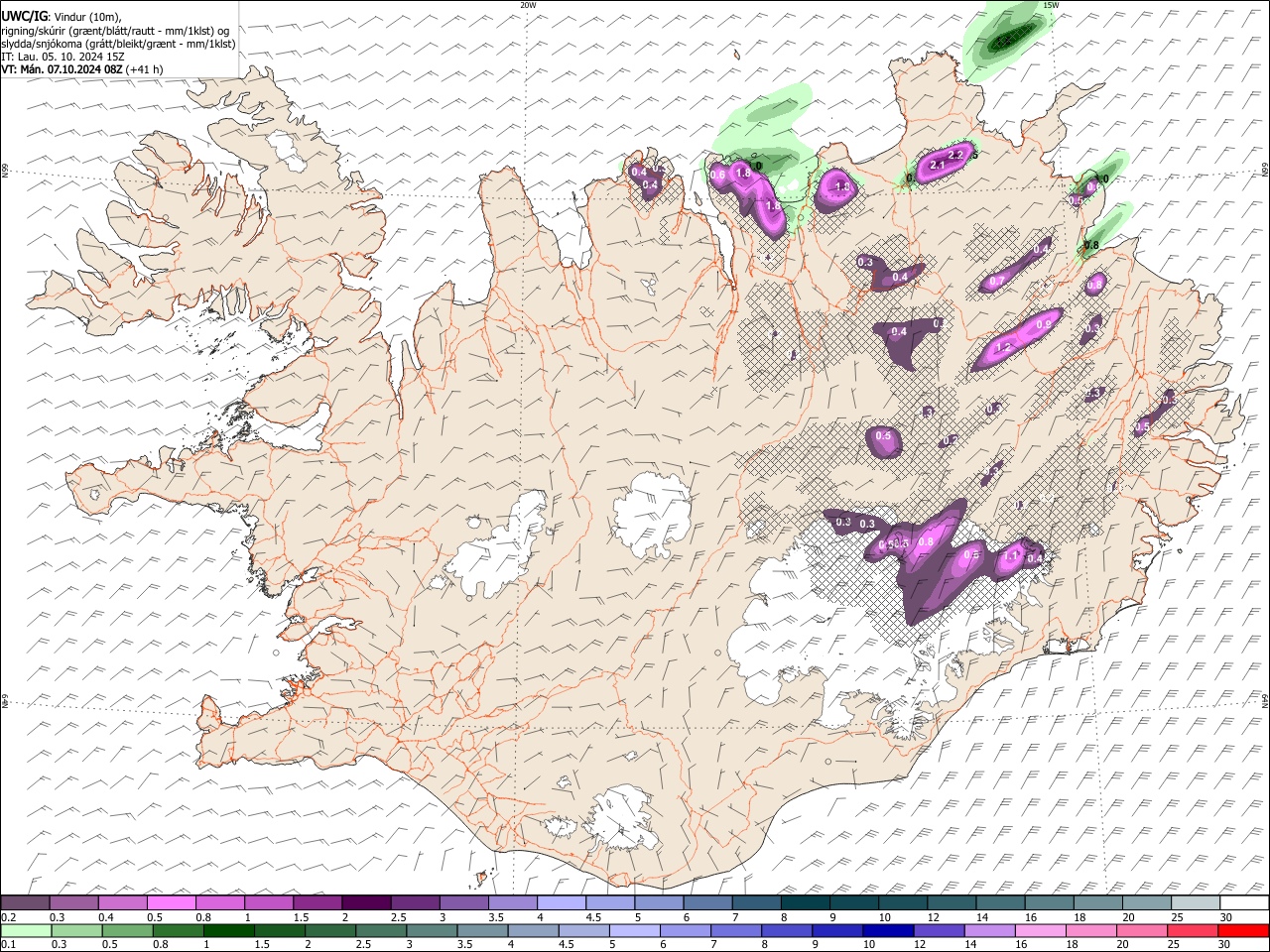Click the '0.1' label in the lower legend row

click(x=9, y=946)
